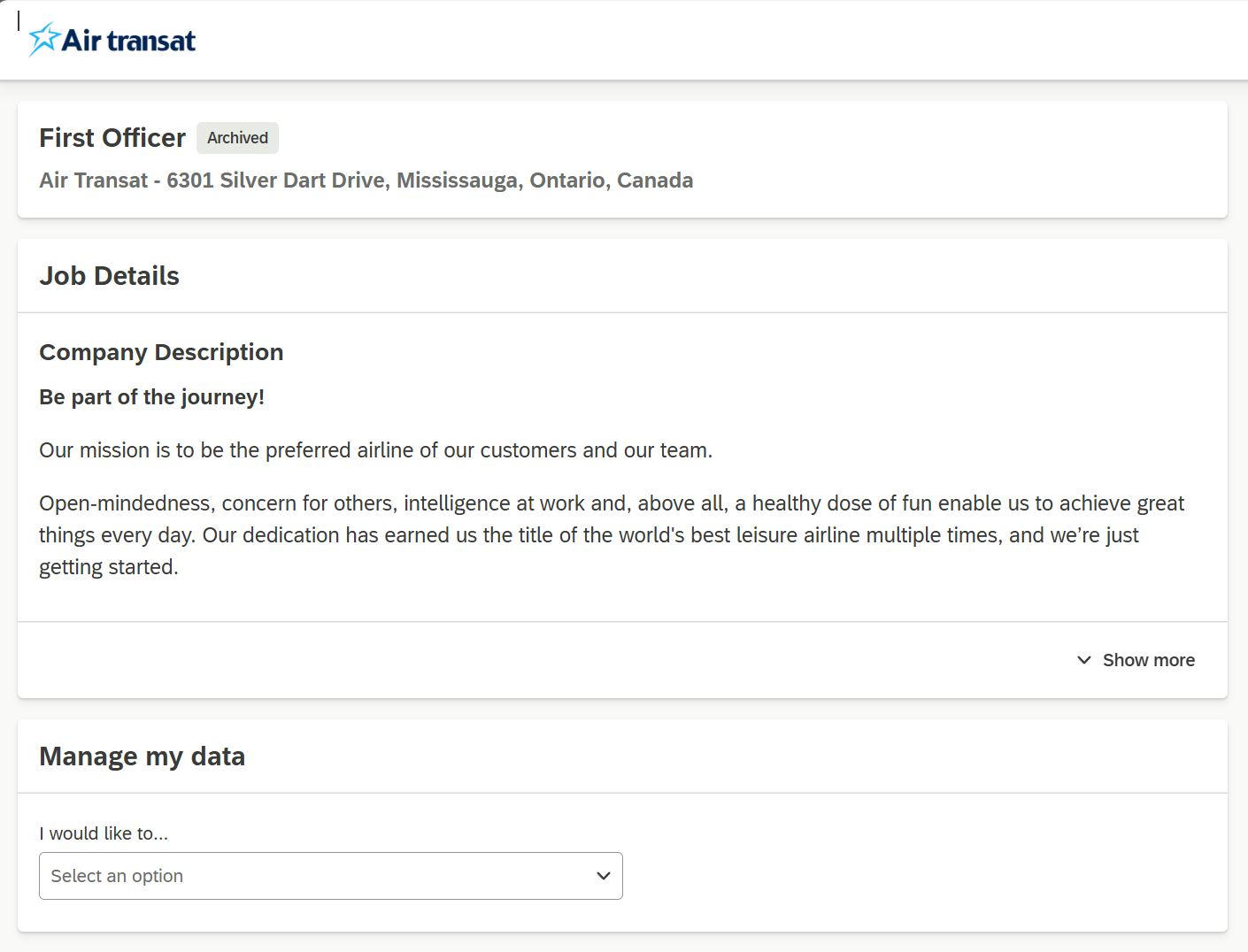Click the Silver Dart Drive address line
The image size is (1248, 952).
pos(366,180)
